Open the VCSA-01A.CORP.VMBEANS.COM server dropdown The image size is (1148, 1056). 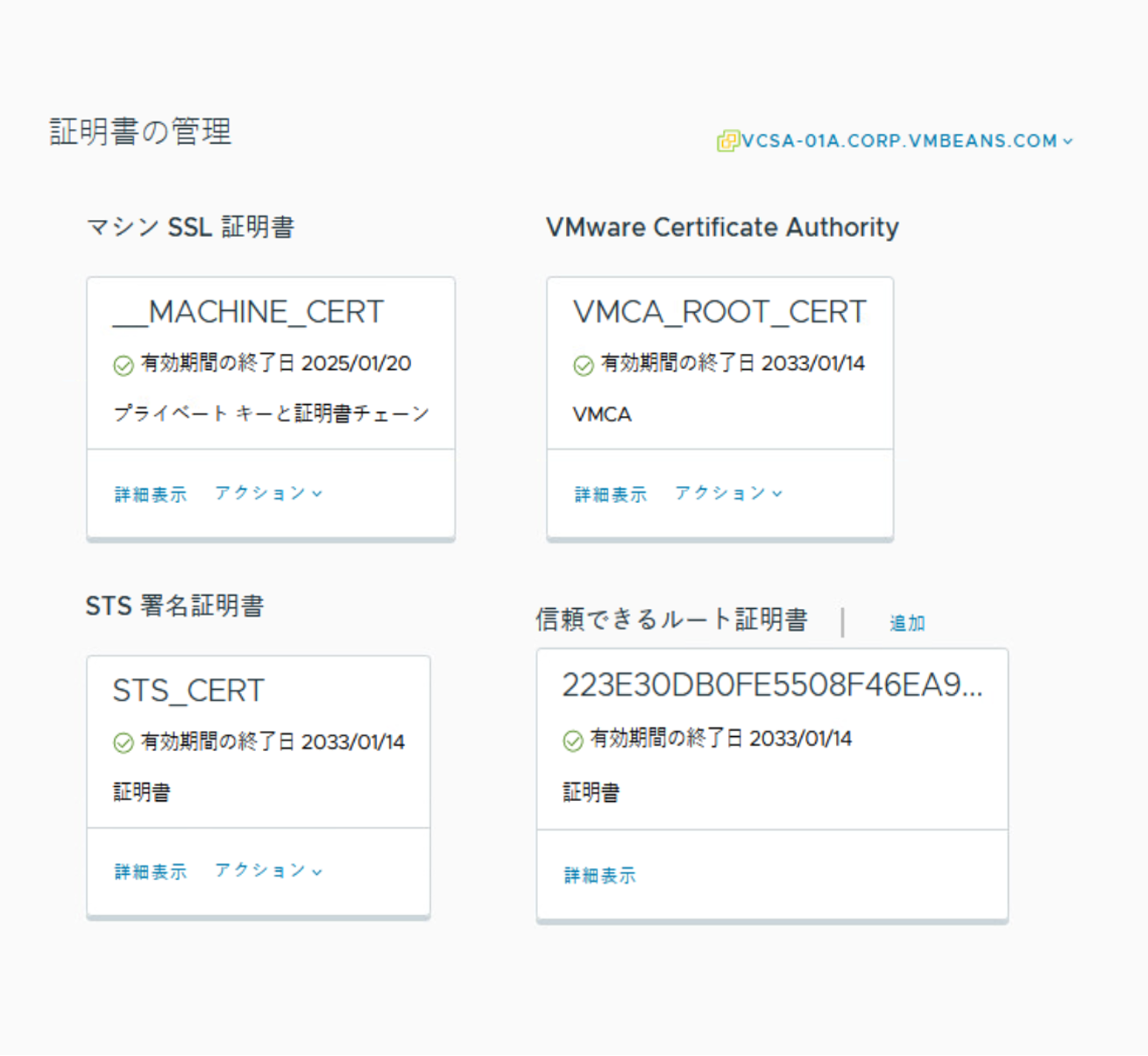coord(907,141)
